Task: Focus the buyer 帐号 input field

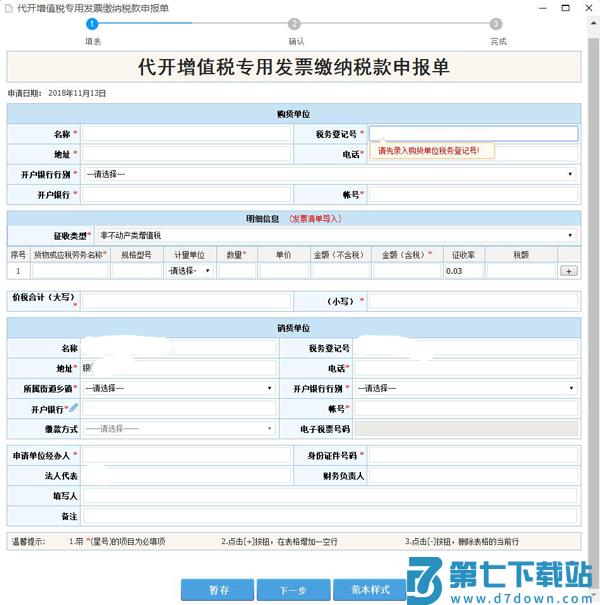Action: click(x=473, y=195)
